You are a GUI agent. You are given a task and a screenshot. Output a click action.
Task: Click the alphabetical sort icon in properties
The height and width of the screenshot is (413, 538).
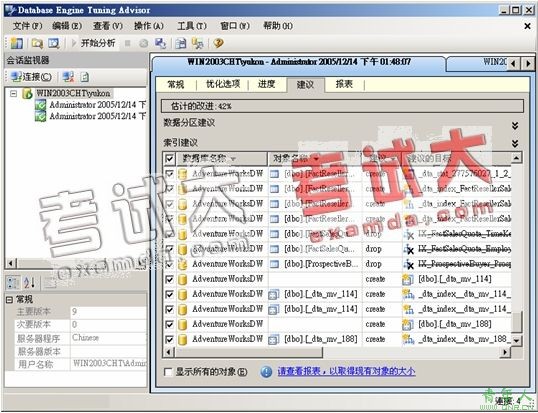click(30, 282)
